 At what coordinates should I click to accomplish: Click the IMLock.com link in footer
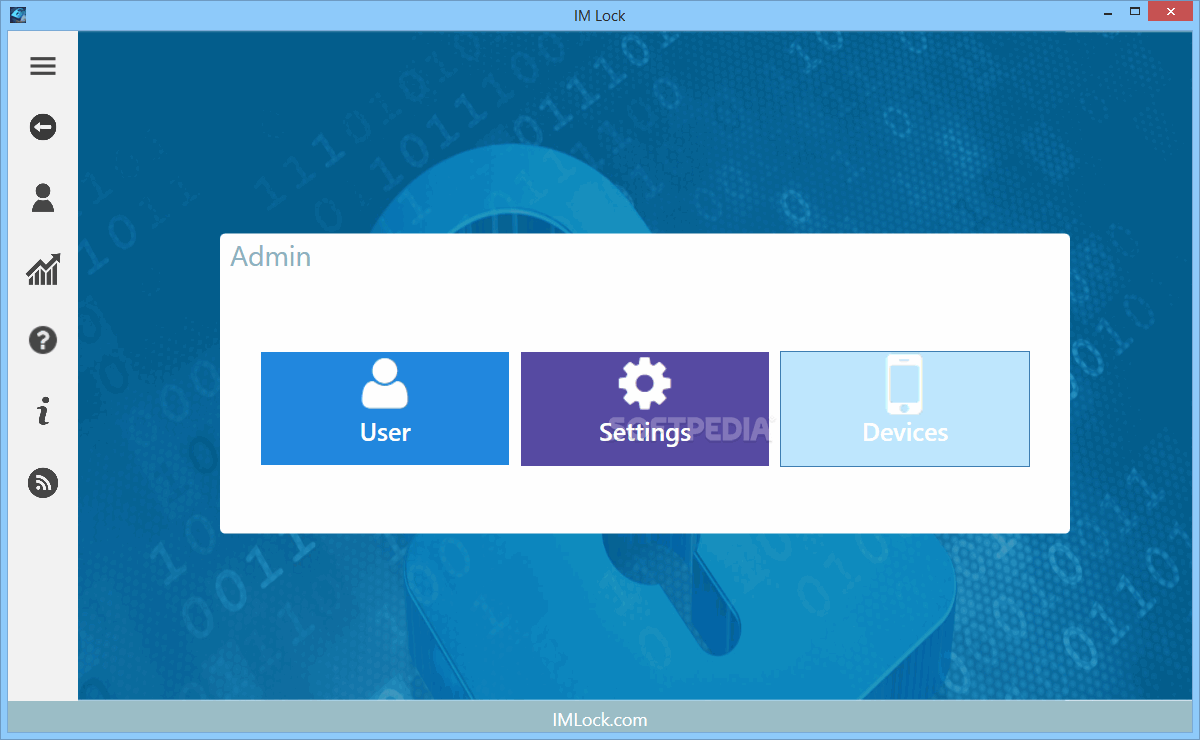[x=600, y=719]
